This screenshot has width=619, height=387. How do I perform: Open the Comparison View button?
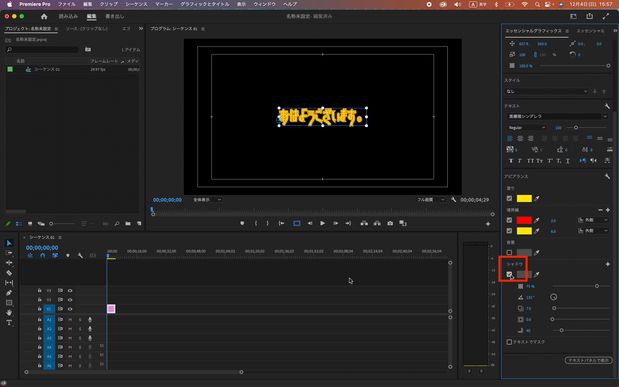tap(403, 224)
